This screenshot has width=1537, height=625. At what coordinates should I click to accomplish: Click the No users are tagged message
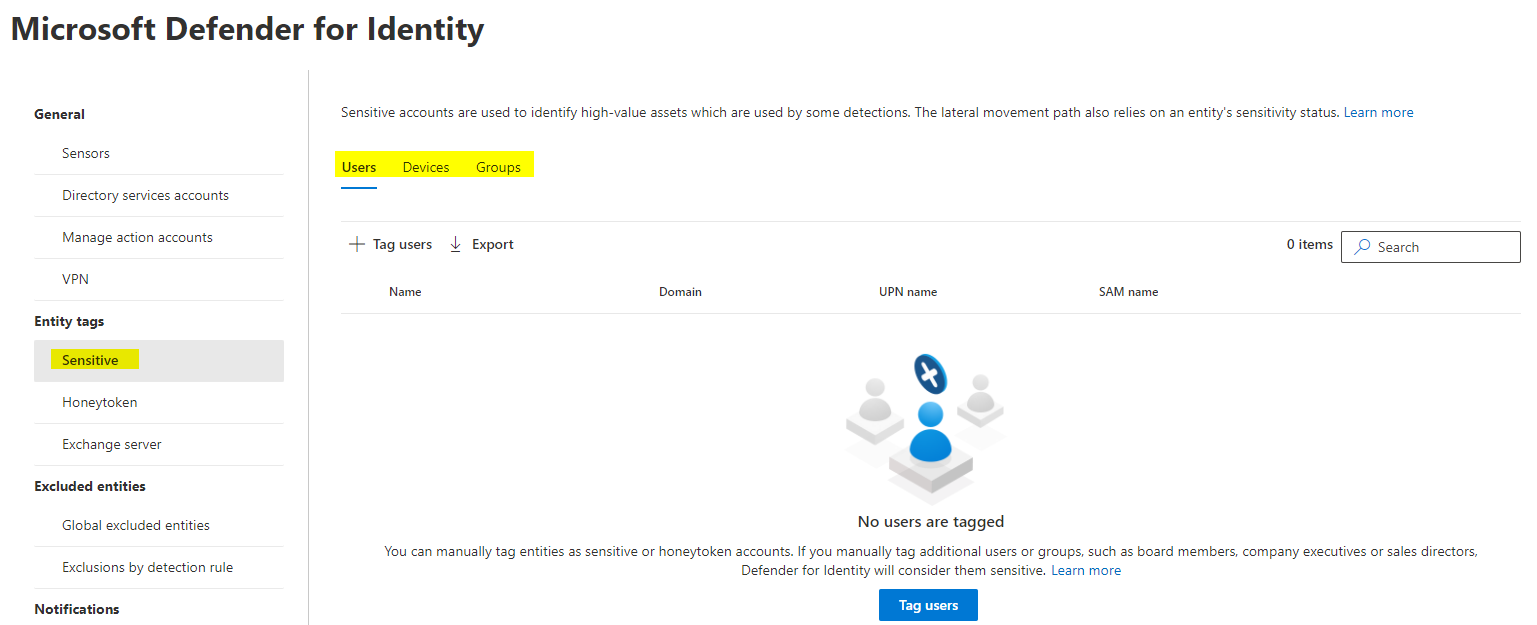click(931, 521)
